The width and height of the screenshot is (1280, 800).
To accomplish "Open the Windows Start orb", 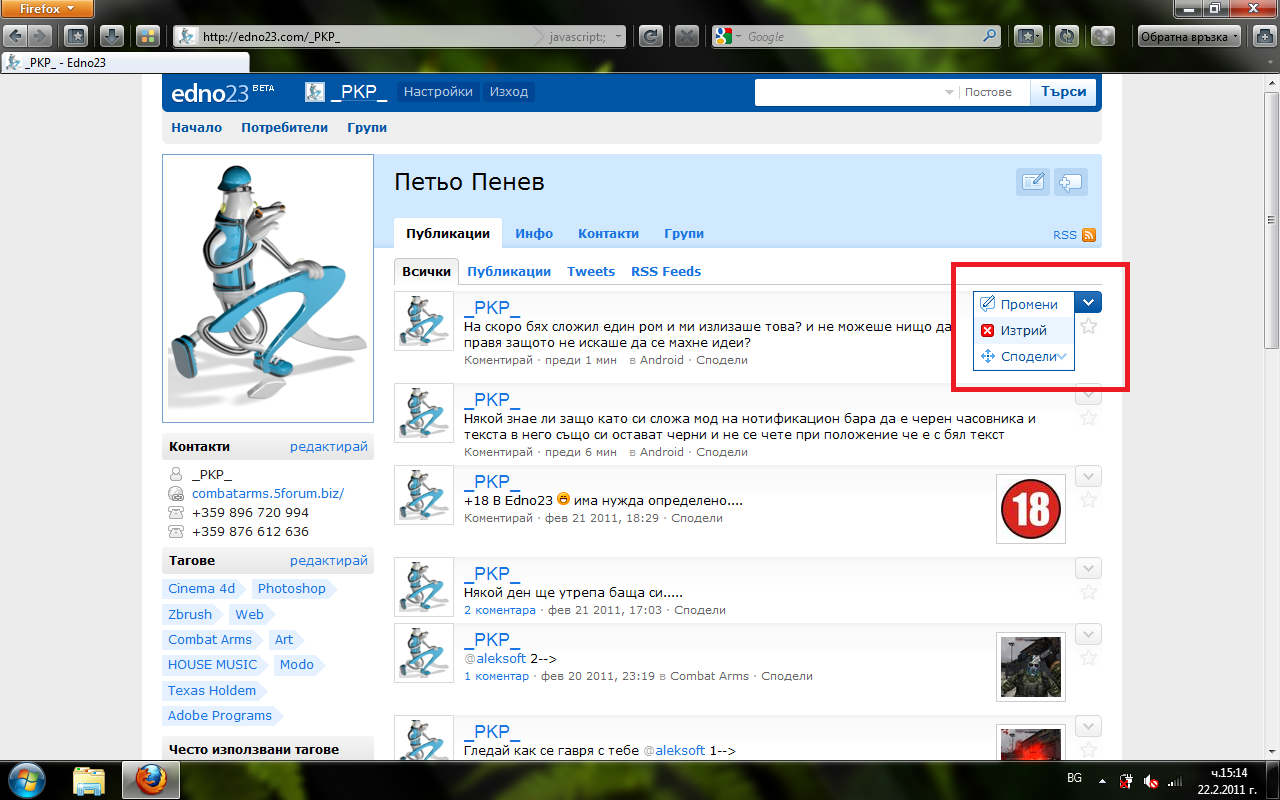I will (27, 778).
